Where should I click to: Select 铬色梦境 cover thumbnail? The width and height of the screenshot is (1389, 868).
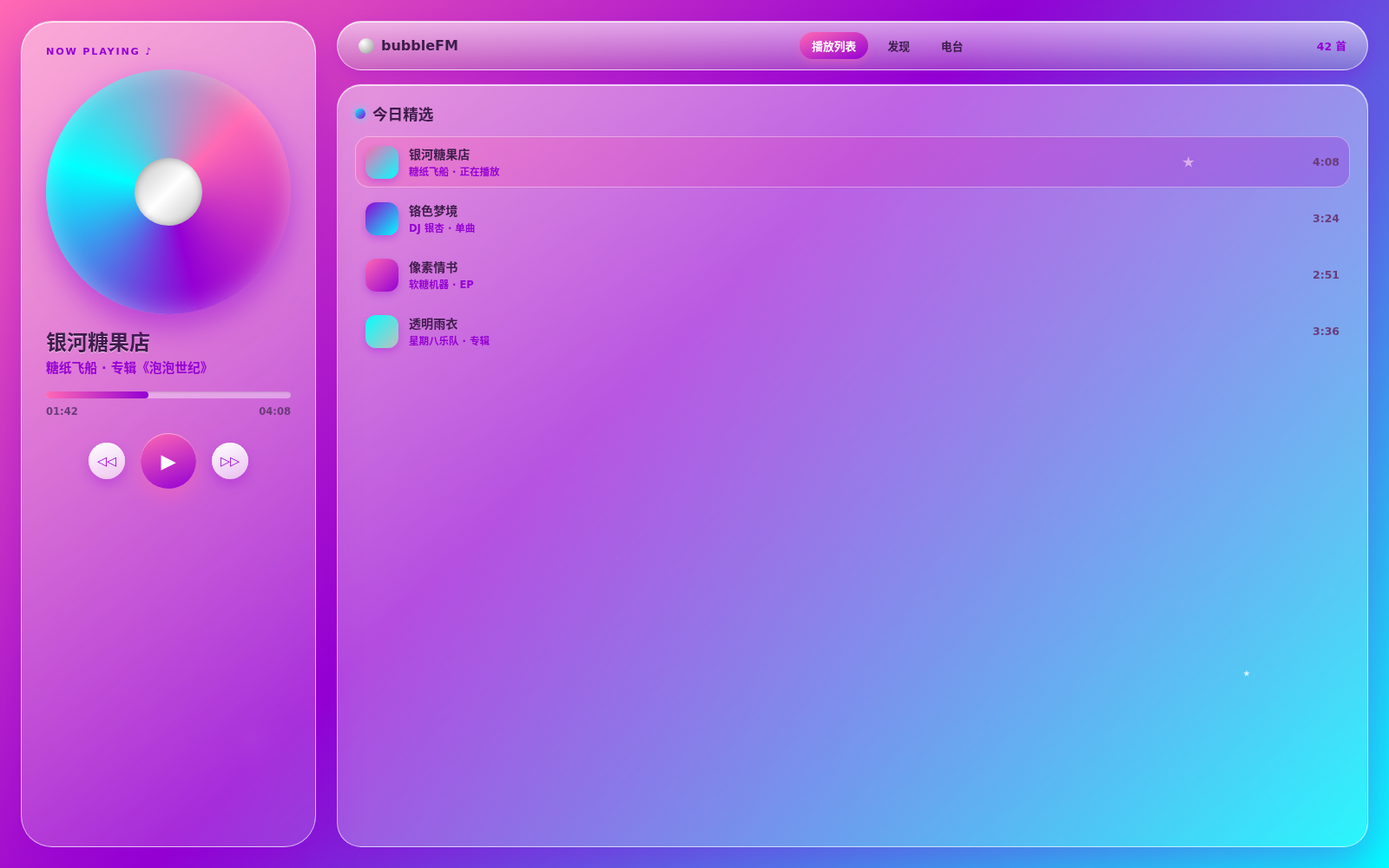click(382, 219)
